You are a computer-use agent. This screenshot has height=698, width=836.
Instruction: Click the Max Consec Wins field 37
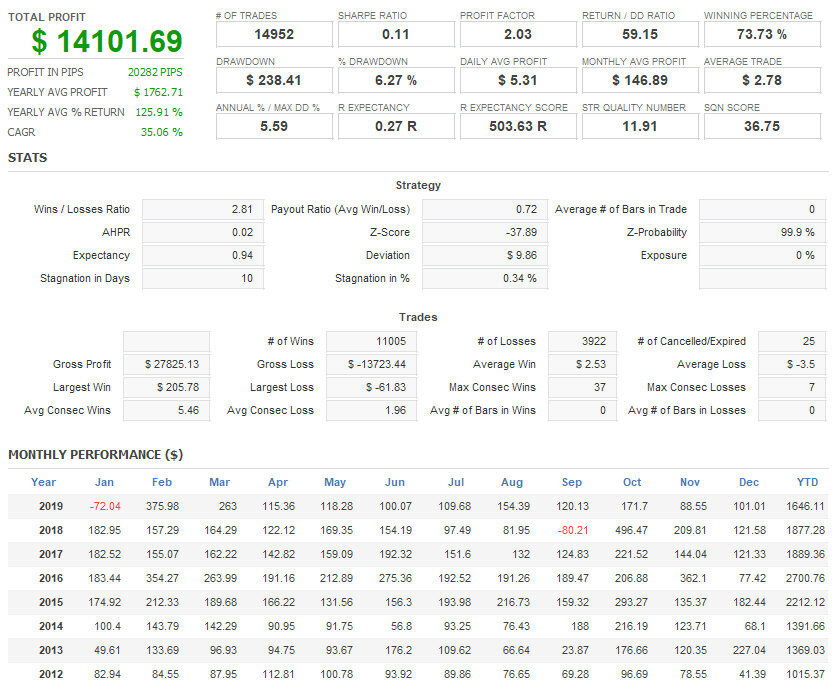click(x=583, y=387)
